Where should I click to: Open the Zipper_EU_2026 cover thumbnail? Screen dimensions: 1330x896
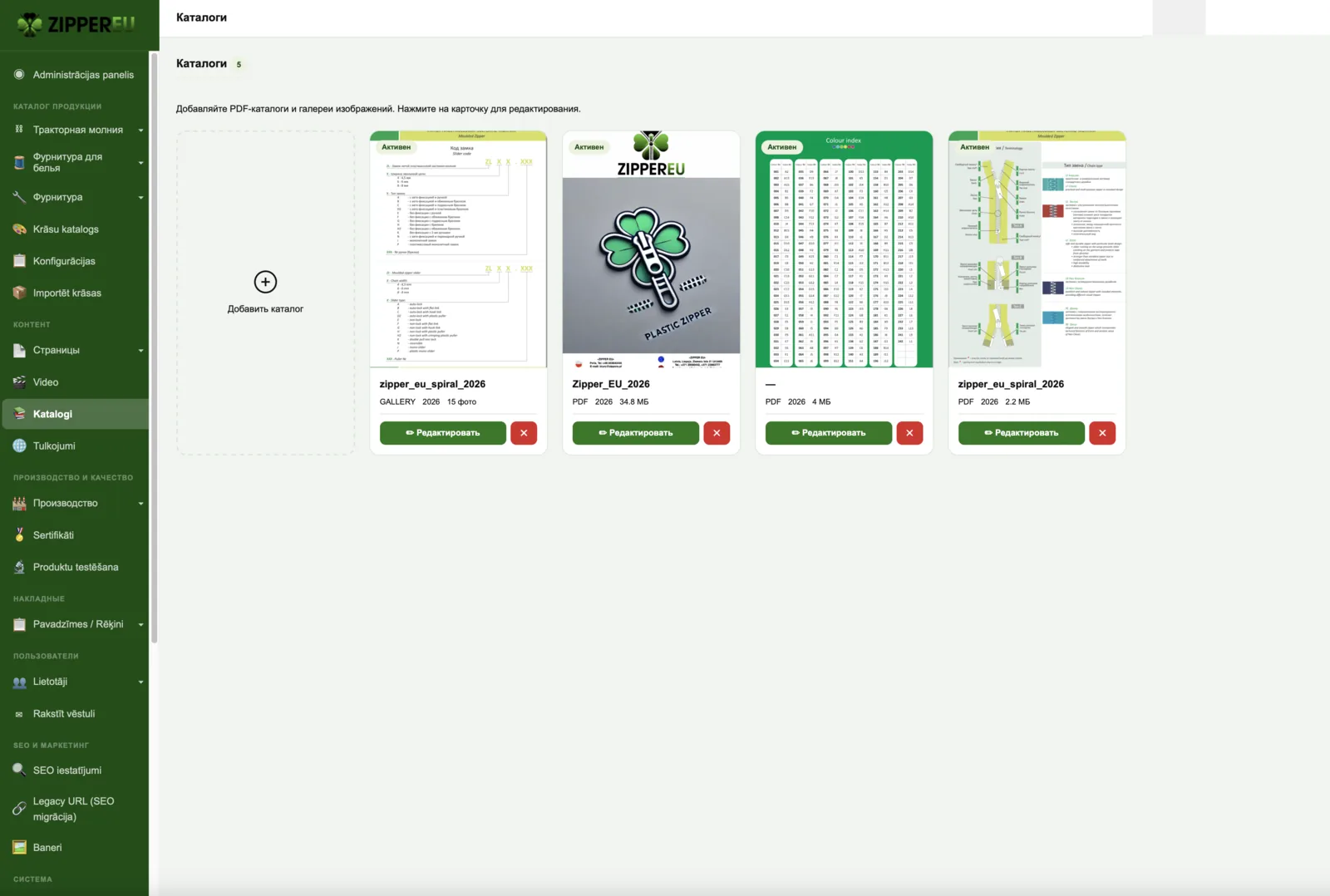coord(651,249)
